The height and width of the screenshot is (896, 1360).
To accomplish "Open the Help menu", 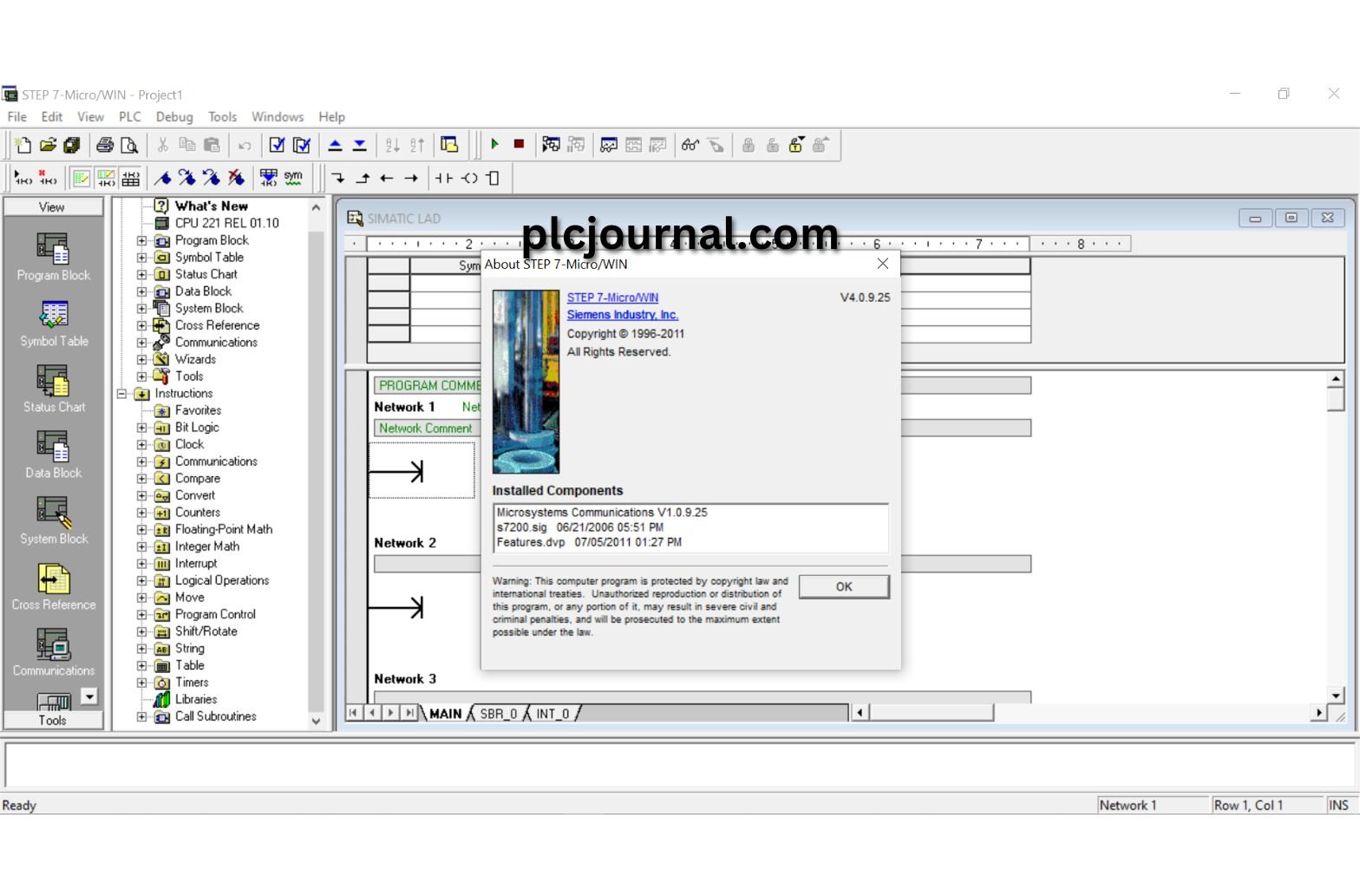I will (x=331, y=116).
